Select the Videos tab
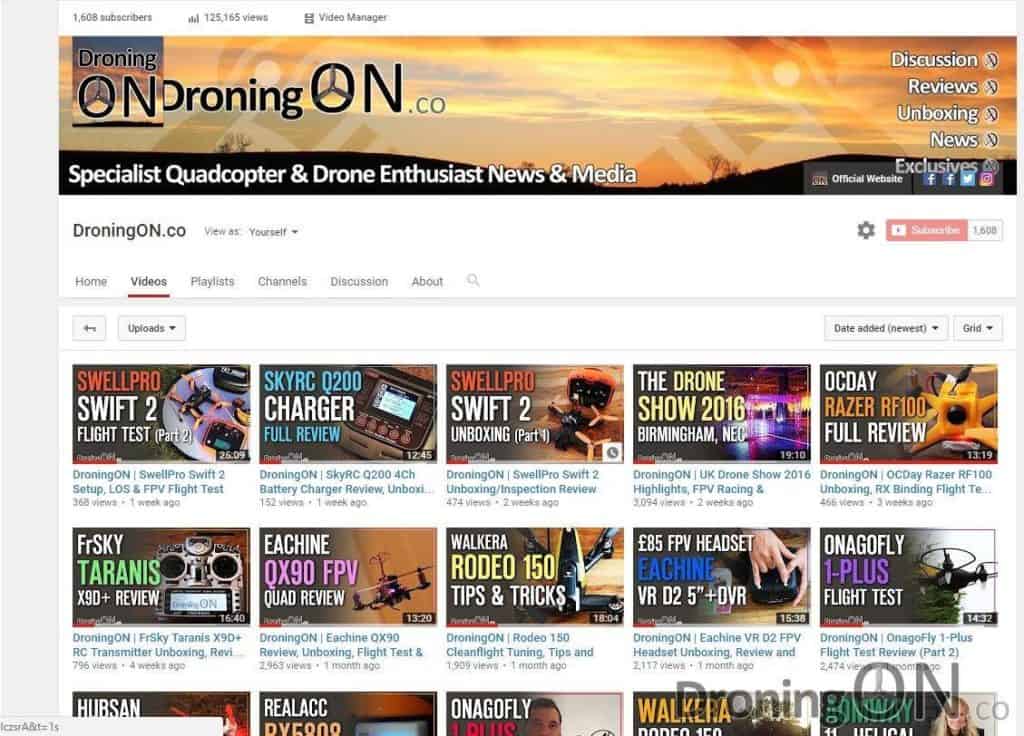 [x=148, y=281]
